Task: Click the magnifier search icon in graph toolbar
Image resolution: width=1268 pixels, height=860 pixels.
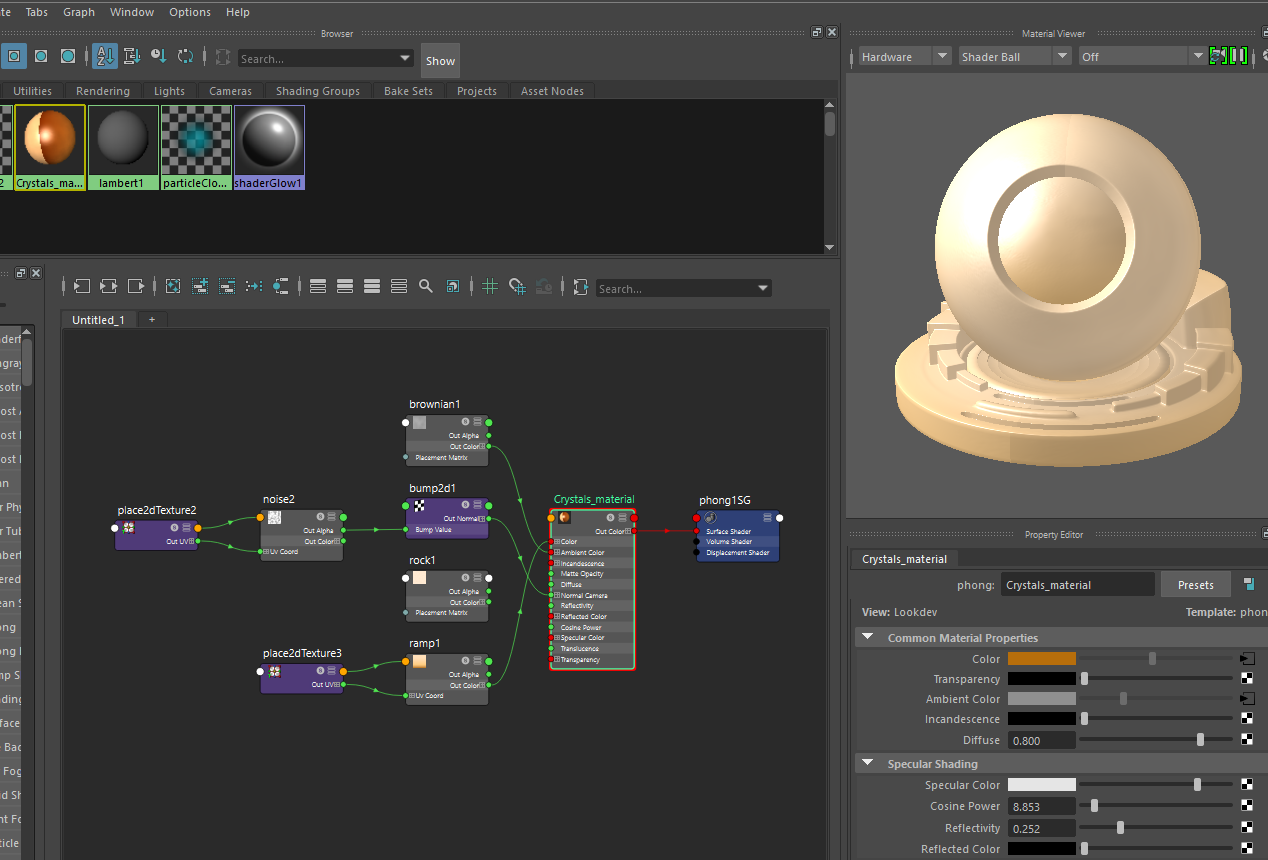Action: click(426, 287)
